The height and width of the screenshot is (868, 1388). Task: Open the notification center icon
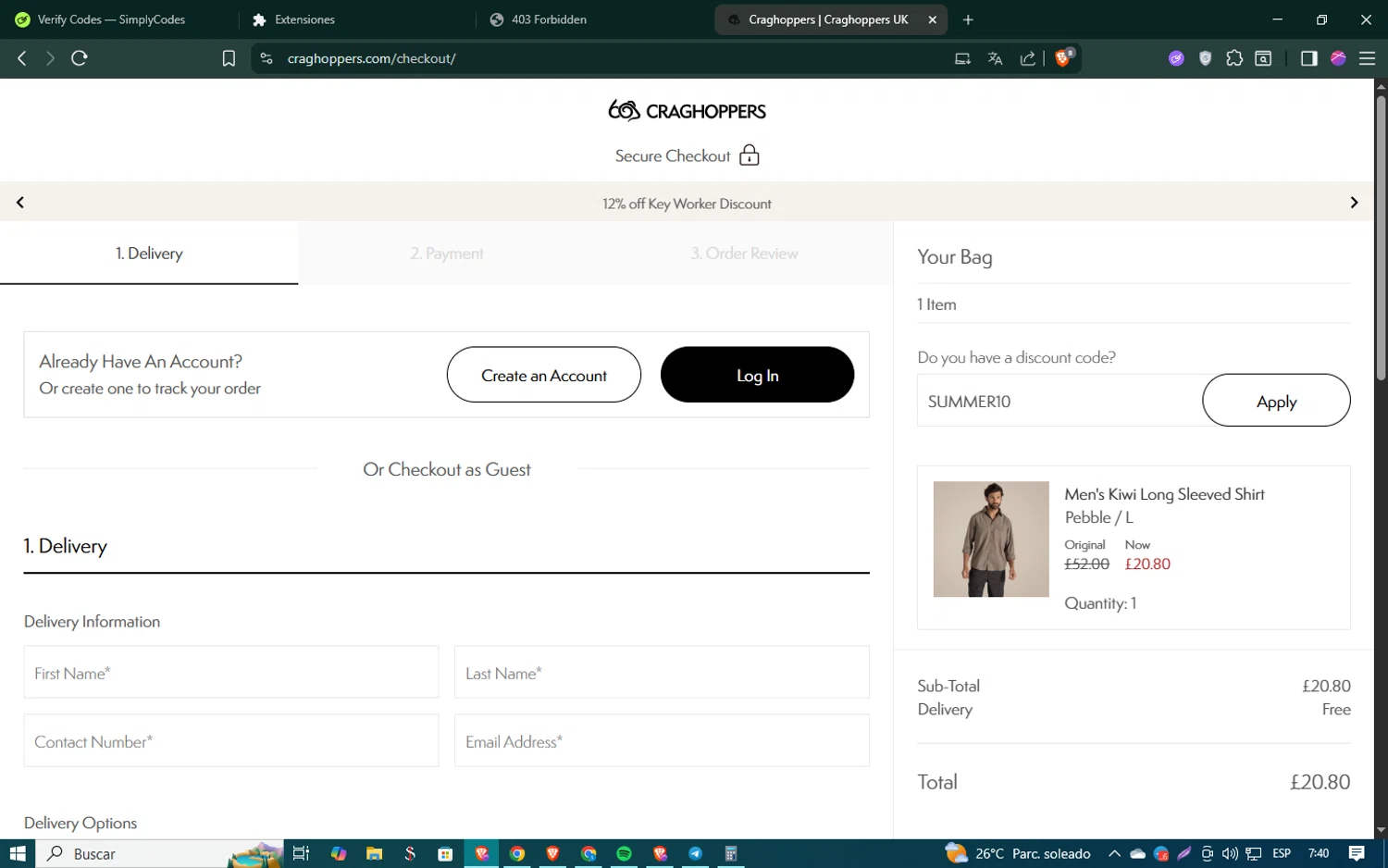tap(1357, 853)
